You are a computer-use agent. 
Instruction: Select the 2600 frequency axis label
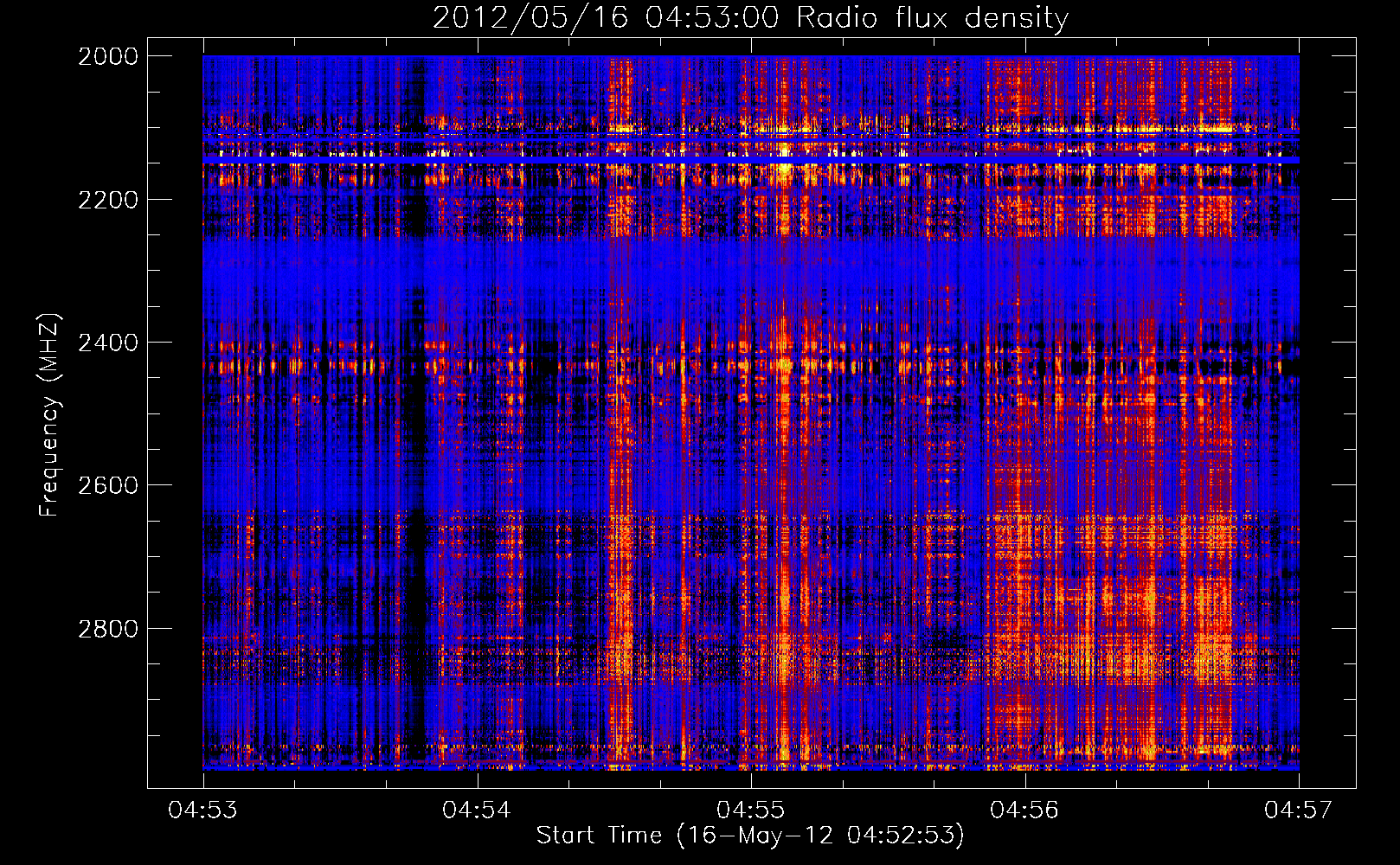(108, 485)
